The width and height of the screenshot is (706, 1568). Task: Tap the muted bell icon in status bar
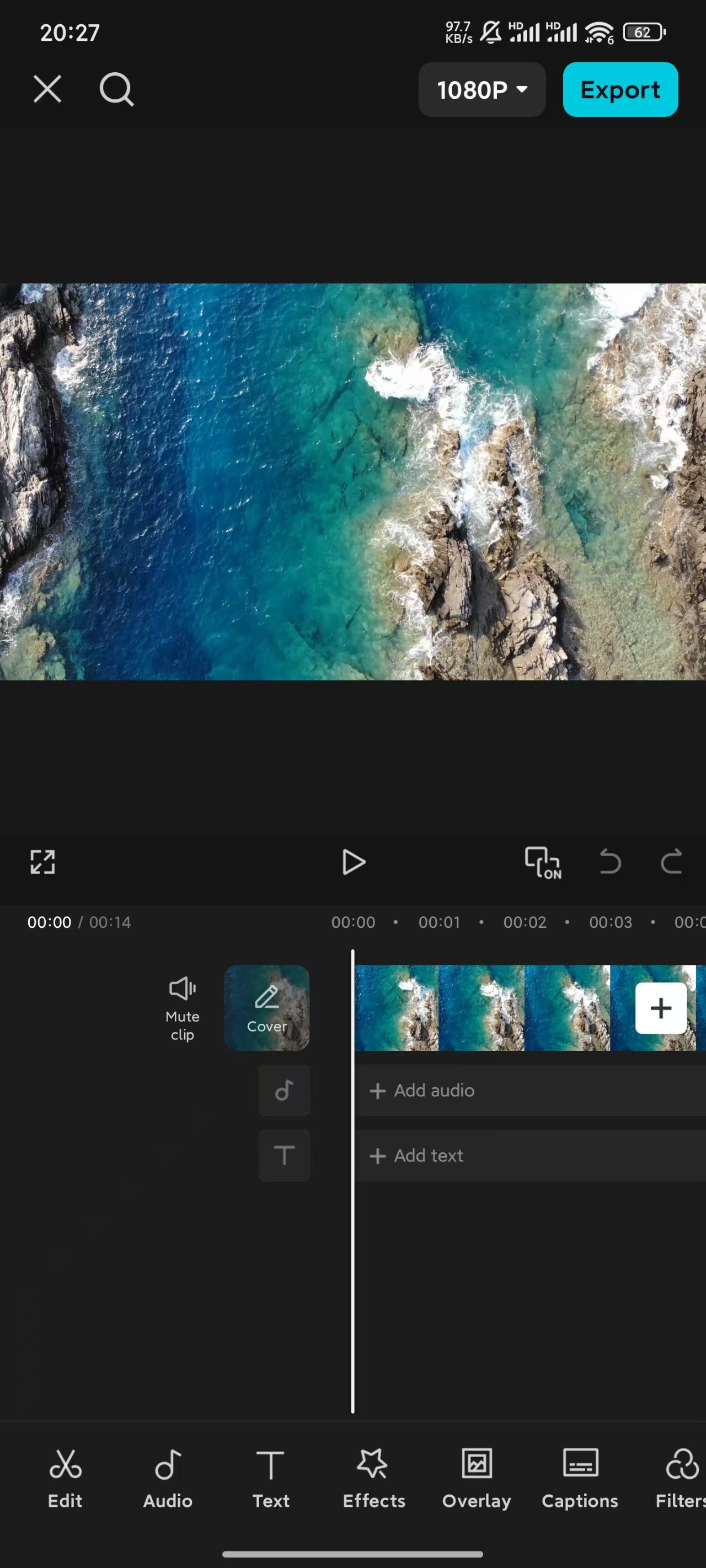coord(491,33)
